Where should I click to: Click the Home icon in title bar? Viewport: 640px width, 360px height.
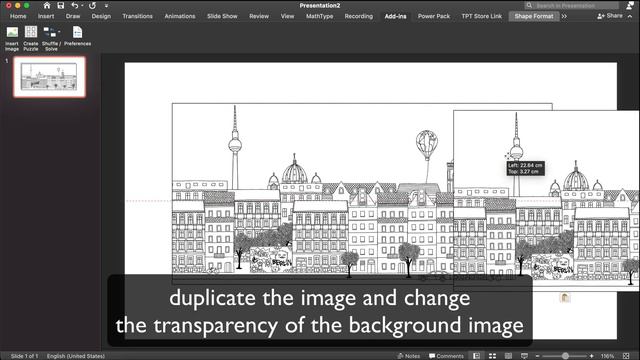(47, 5)
